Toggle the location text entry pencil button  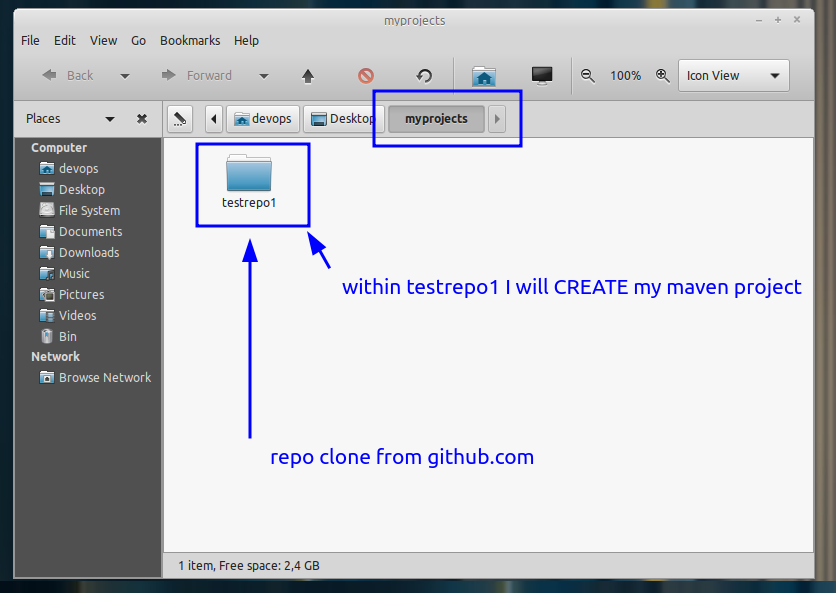180,118
